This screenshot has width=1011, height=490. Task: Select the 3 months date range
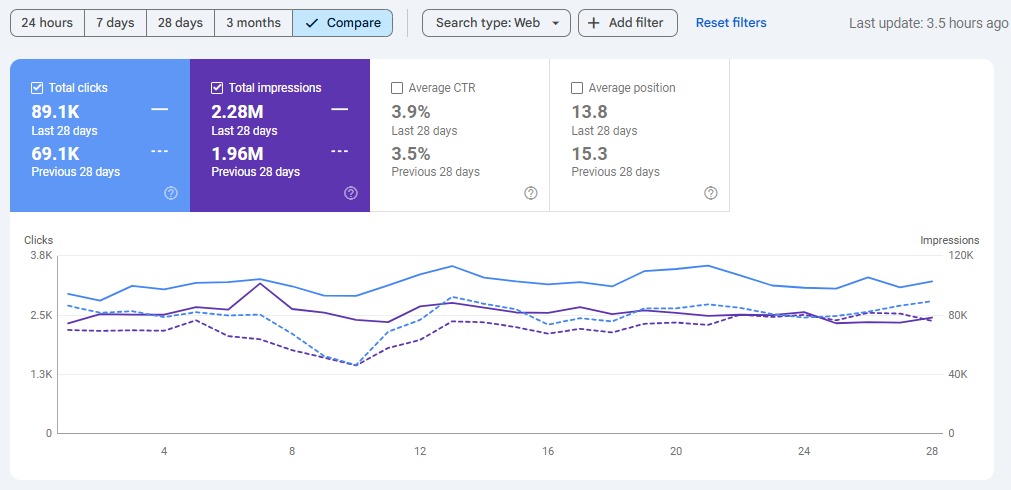[x=254, y=23]
